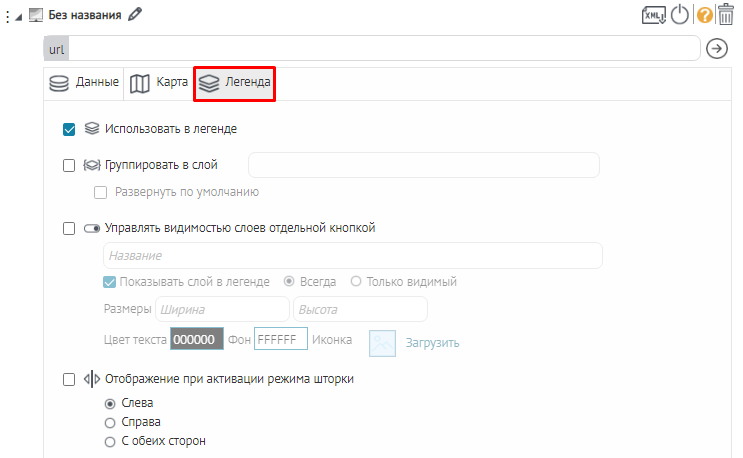The width and height of the screenshot is (743, 458).
Task: Click the XML export icon
Action: [654, 15]
